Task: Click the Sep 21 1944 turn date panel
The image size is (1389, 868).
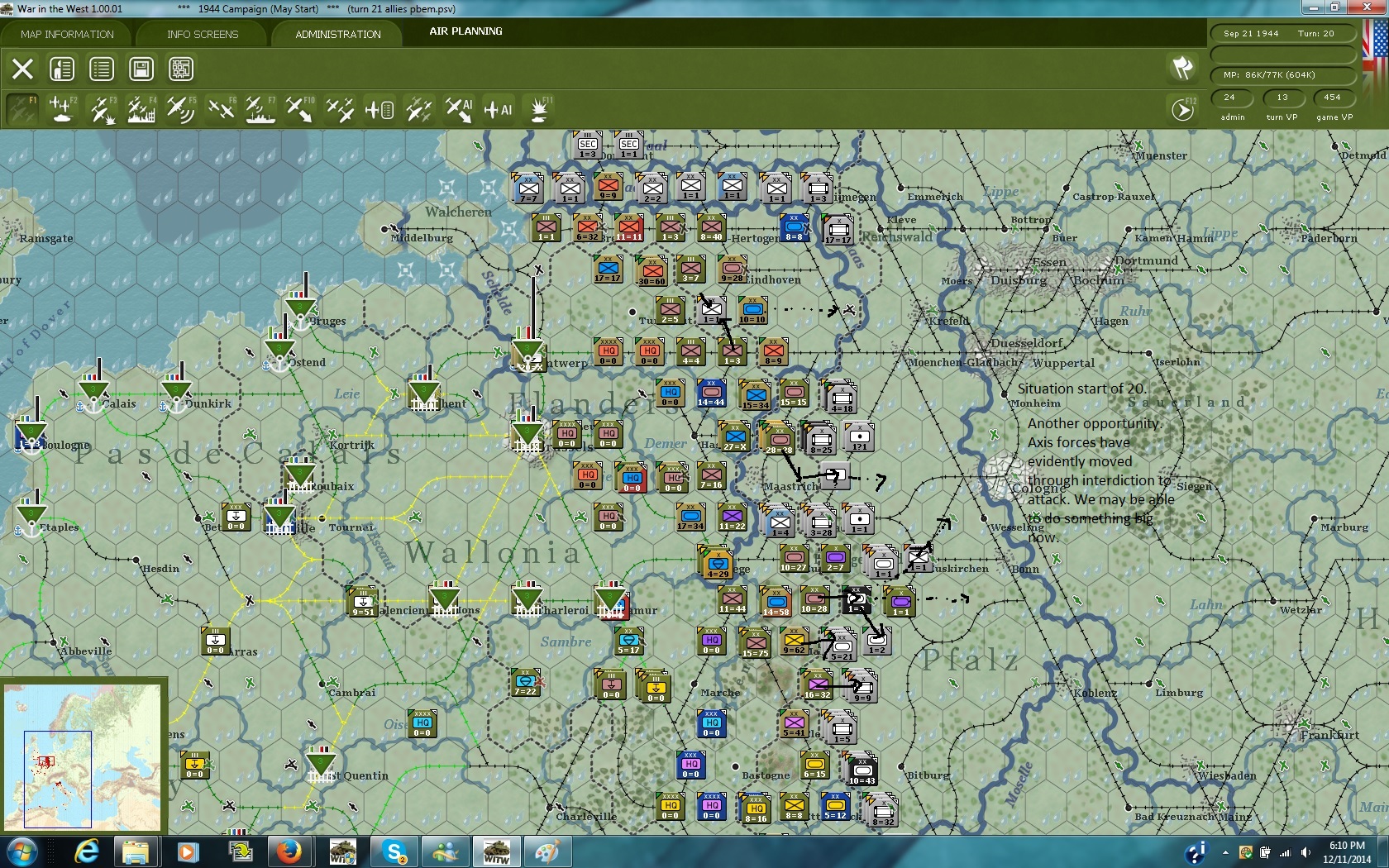Action: coord(1283,34)
